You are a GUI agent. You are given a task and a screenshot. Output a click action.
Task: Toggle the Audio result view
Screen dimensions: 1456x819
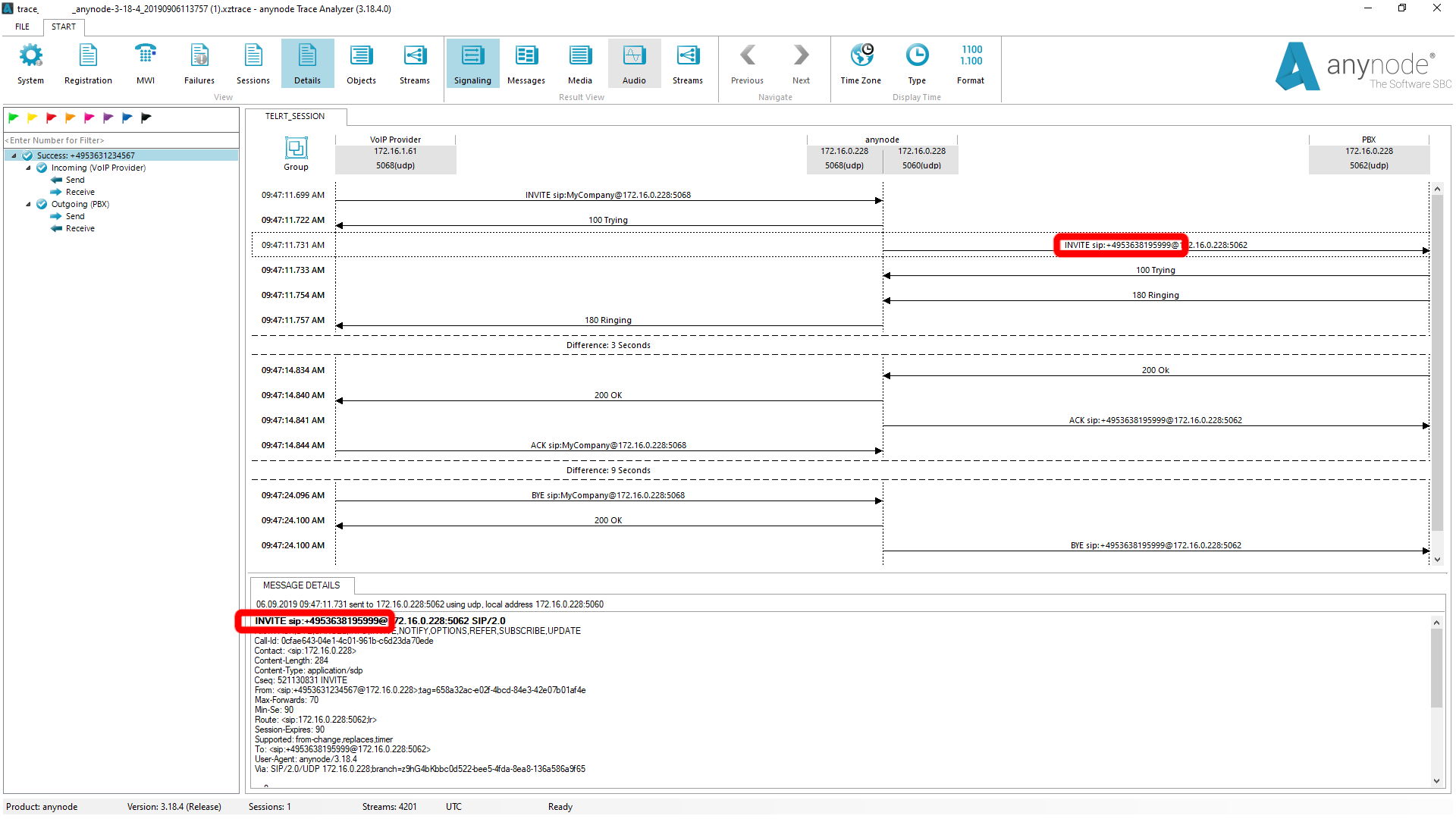[634, 64]
